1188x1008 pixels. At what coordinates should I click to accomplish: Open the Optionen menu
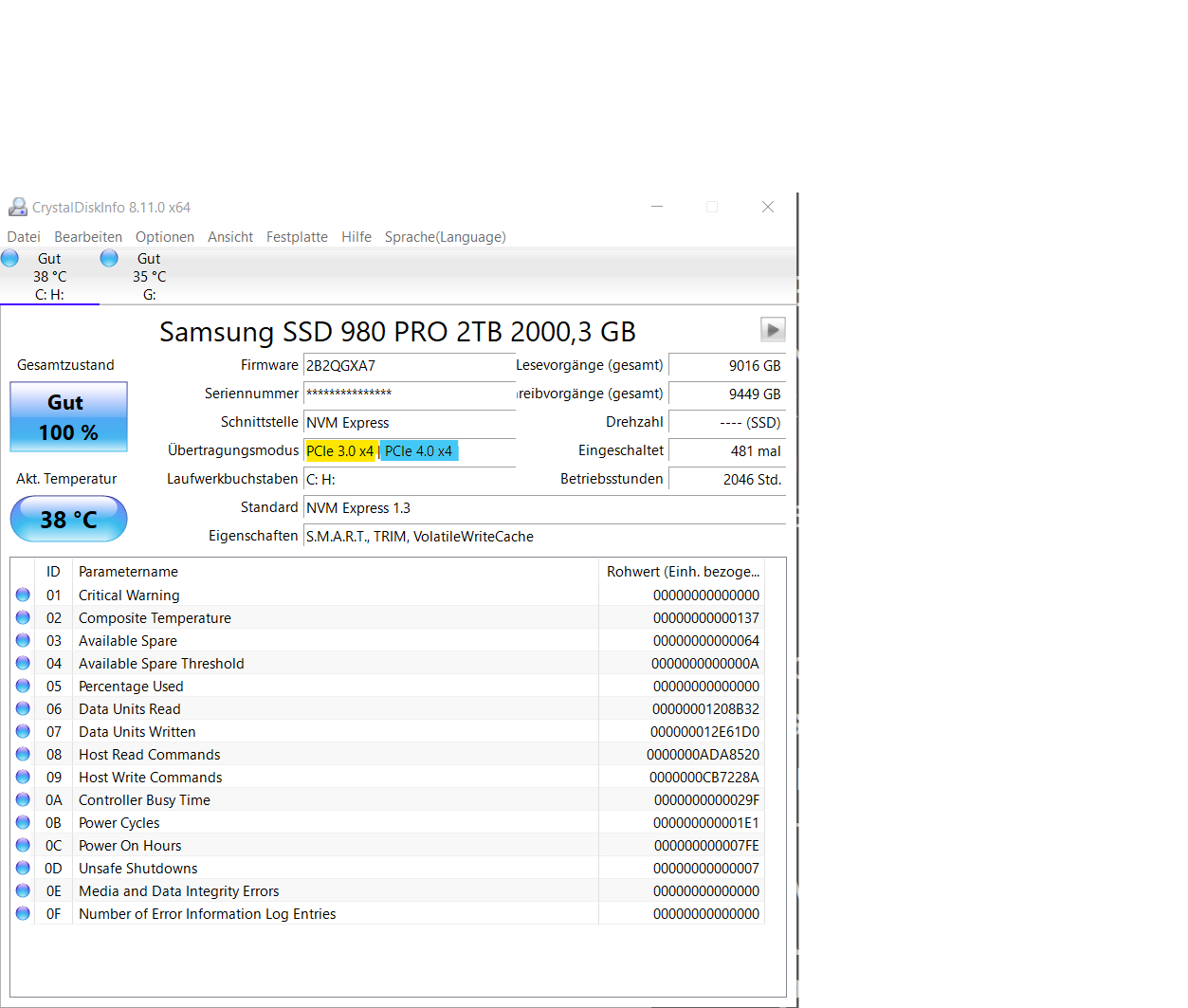tap(165, 237)
